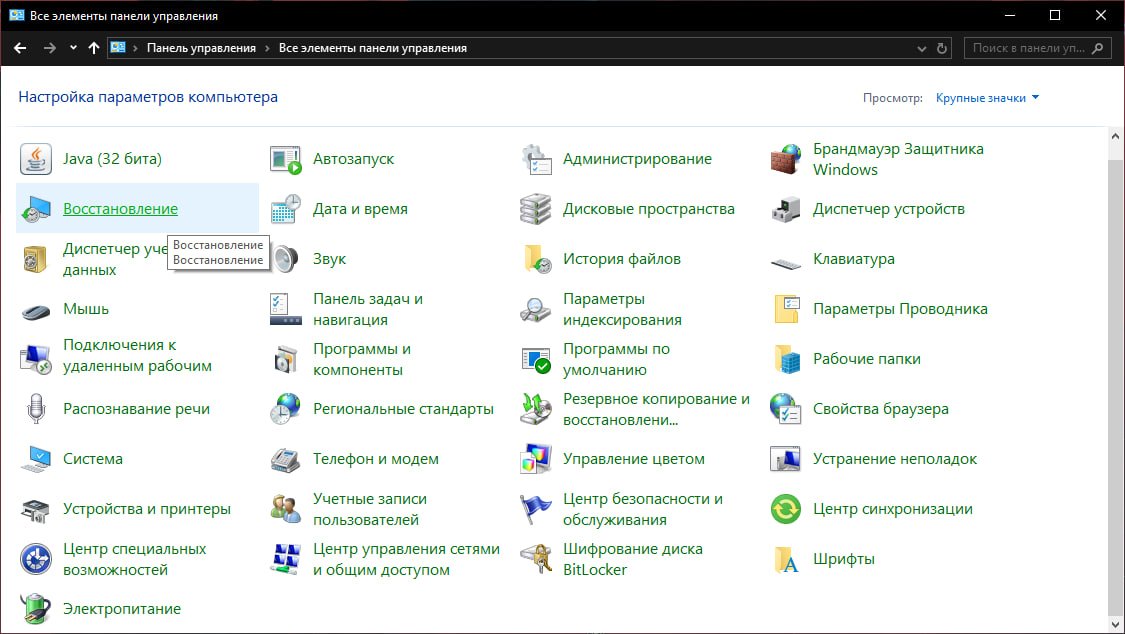Click the Параметры Проводника icon

click(x=786, y=309)
